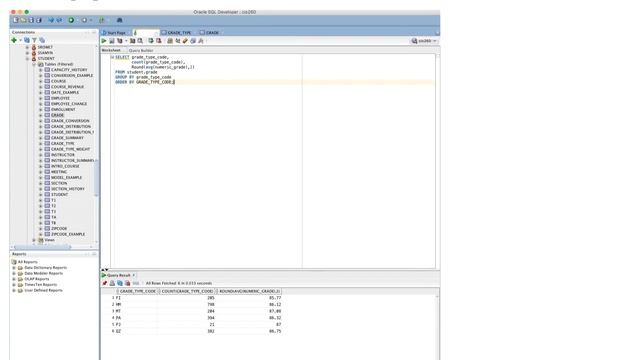640x360 pixels.
Task: Expand the COURSE table node
Action: [40, 81]
